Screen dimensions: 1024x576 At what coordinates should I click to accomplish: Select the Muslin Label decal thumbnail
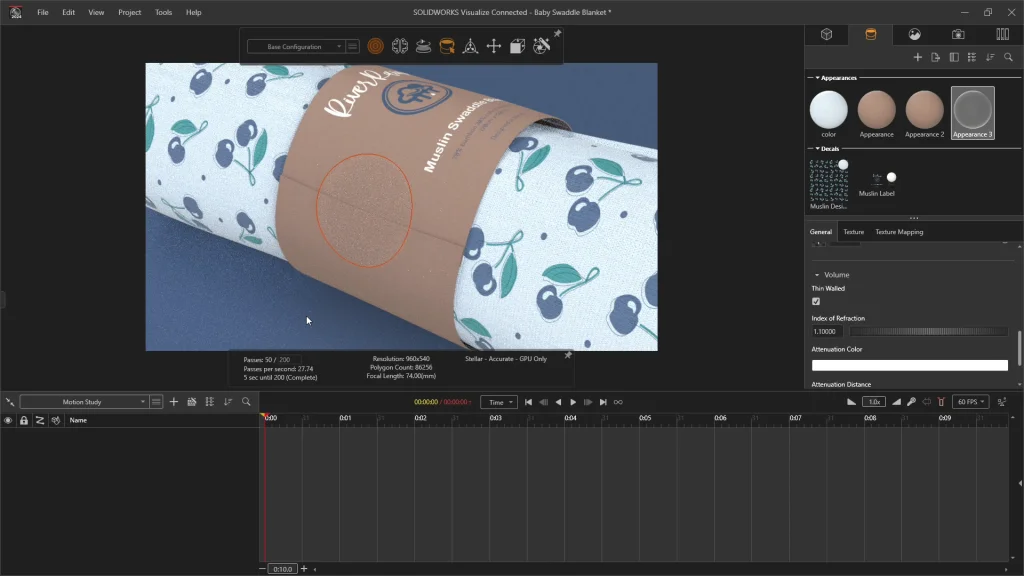876,180
